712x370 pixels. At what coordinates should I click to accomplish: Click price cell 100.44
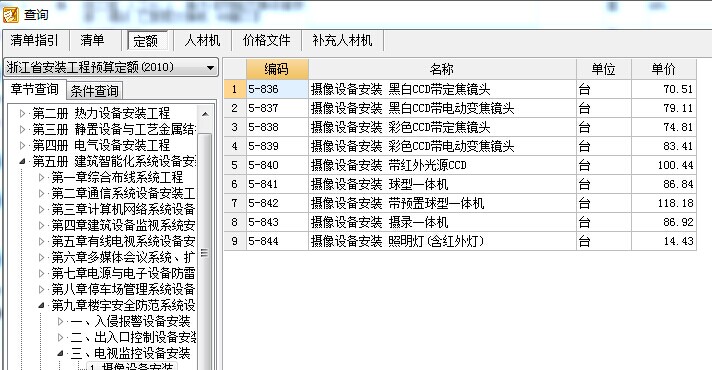(x=663, y=165)
